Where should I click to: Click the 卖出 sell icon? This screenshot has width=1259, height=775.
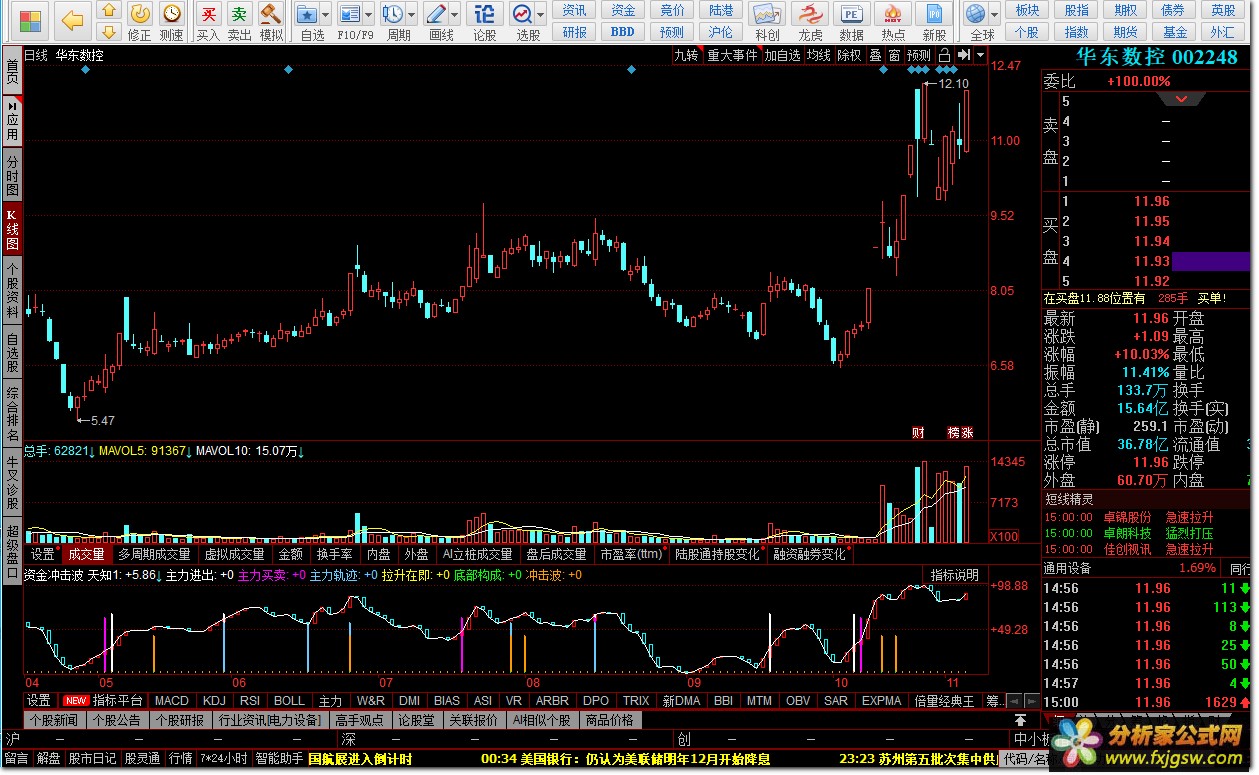(240, 13)
